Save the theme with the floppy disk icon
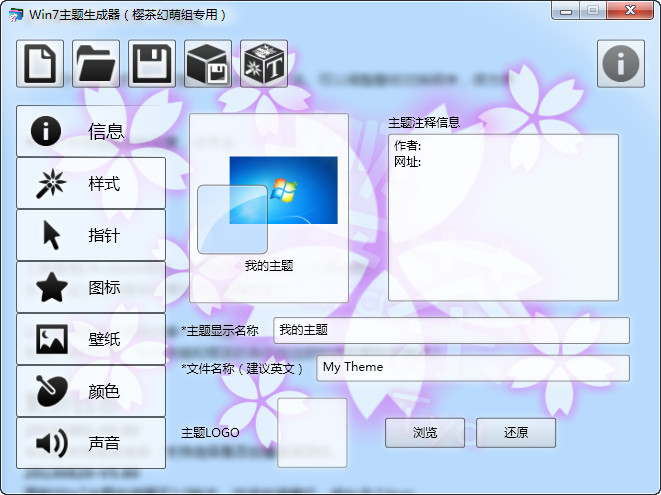661x495 pixels. pos(152,64)
